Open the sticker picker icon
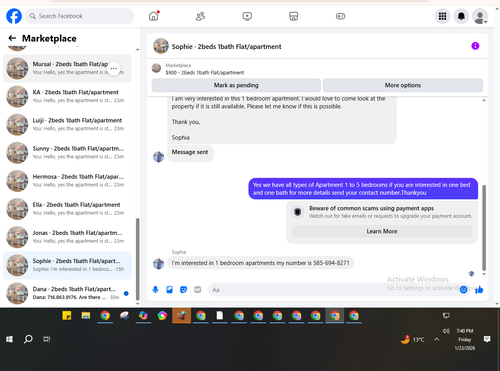The image size is (500, 371). pos(183,290)
